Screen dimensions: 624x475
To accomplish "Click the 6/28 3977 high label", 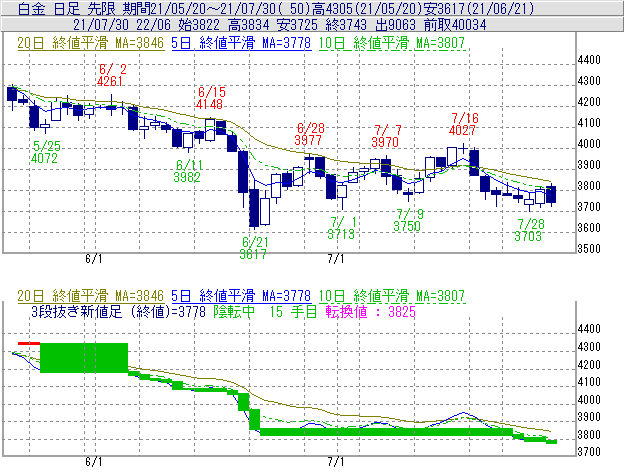I will pos(310,134).
